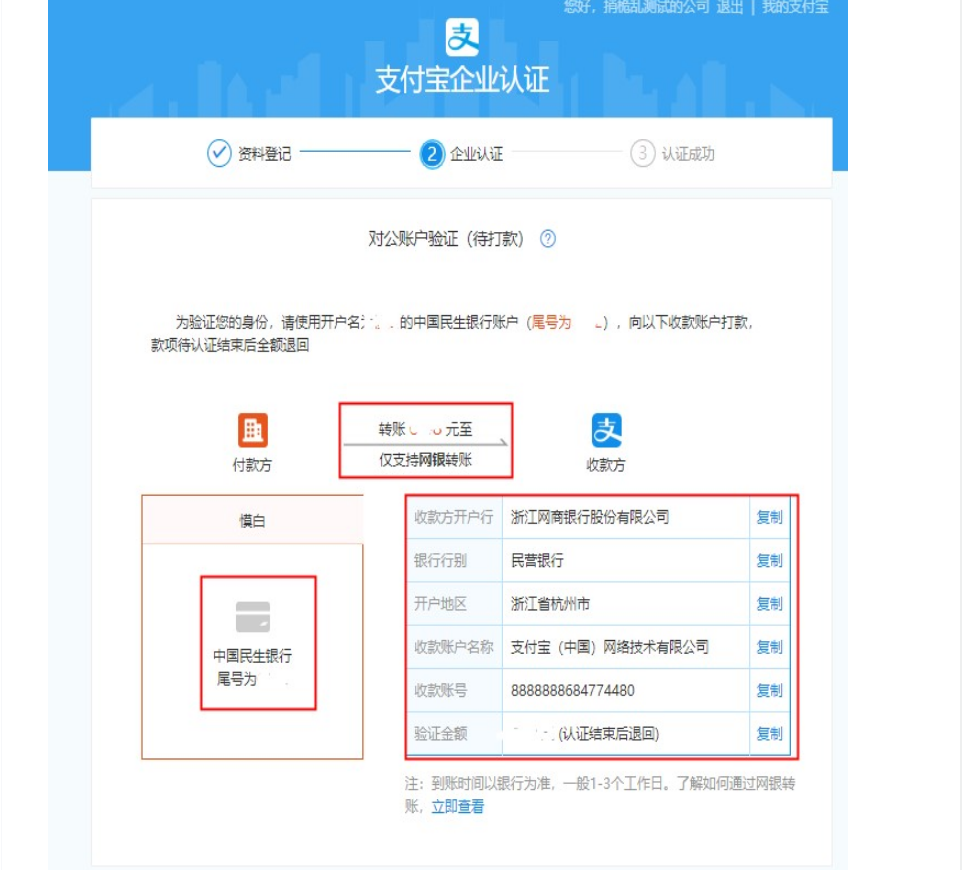The width and height of the screenshot is (962, 870).
Task: Click the 支付宝企业认证 title
Action: pyautogui.click(x=462, y=80)
